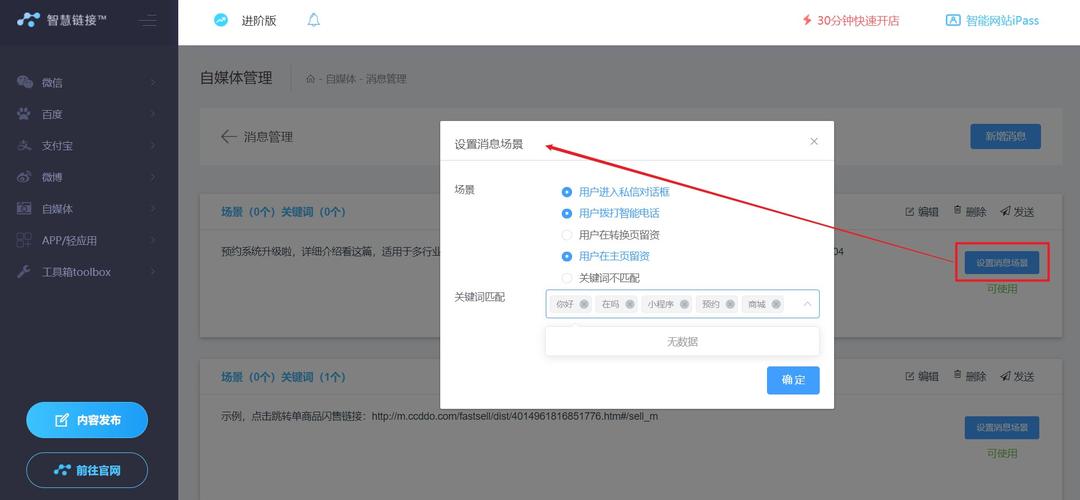Click 发送 on the first message card
The height and width of the screenshot is (500, 1080).
[x=1017, y=212]
